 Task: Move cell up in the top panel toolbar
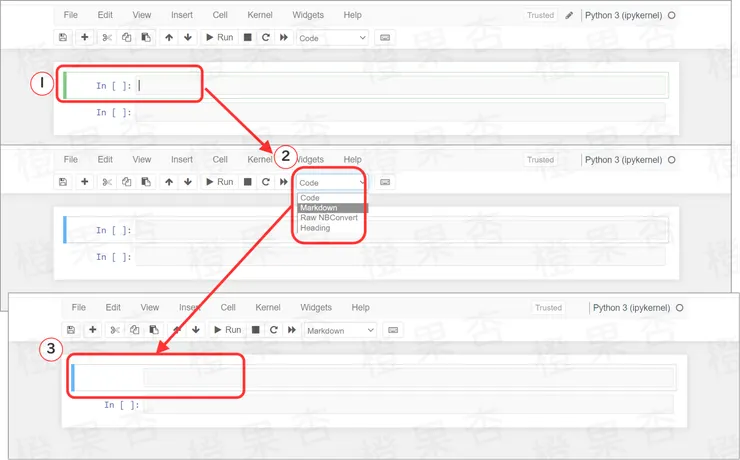click(169, 37)
